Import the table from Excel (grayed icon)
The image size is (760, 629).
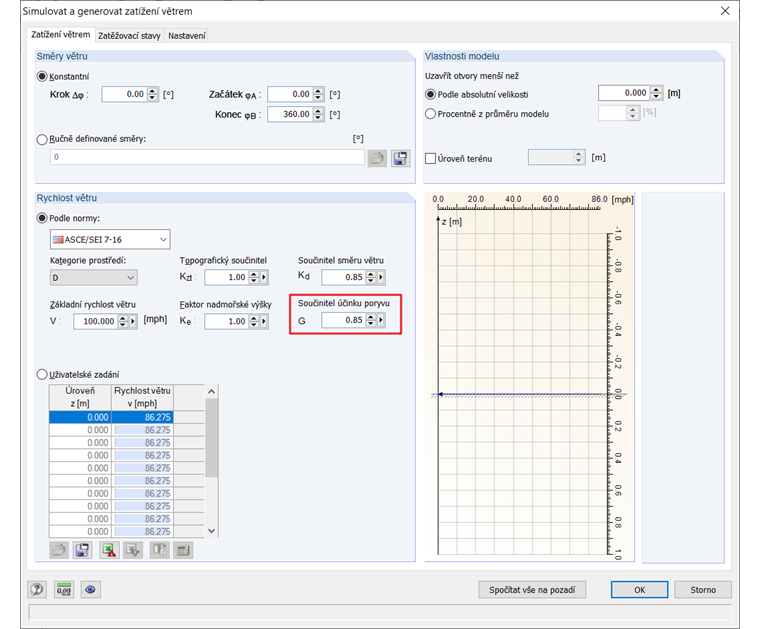(x=133, y=550)
